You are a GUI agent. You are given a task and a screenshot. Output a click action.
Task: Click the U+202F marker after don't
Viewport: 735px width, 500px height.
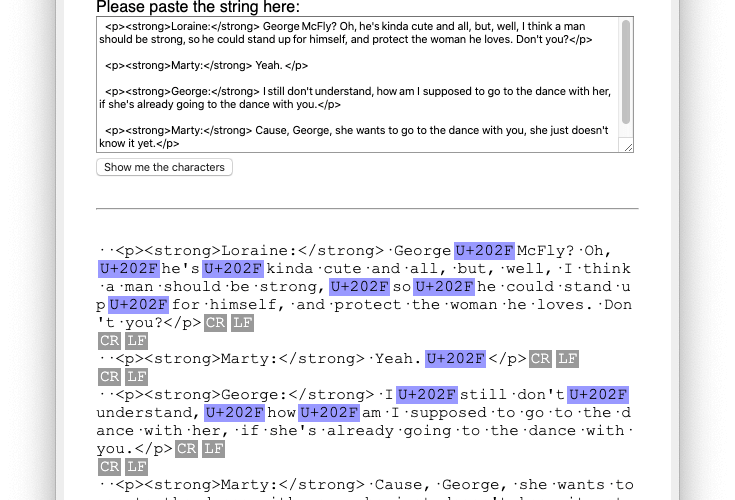[x=598, y=395]
